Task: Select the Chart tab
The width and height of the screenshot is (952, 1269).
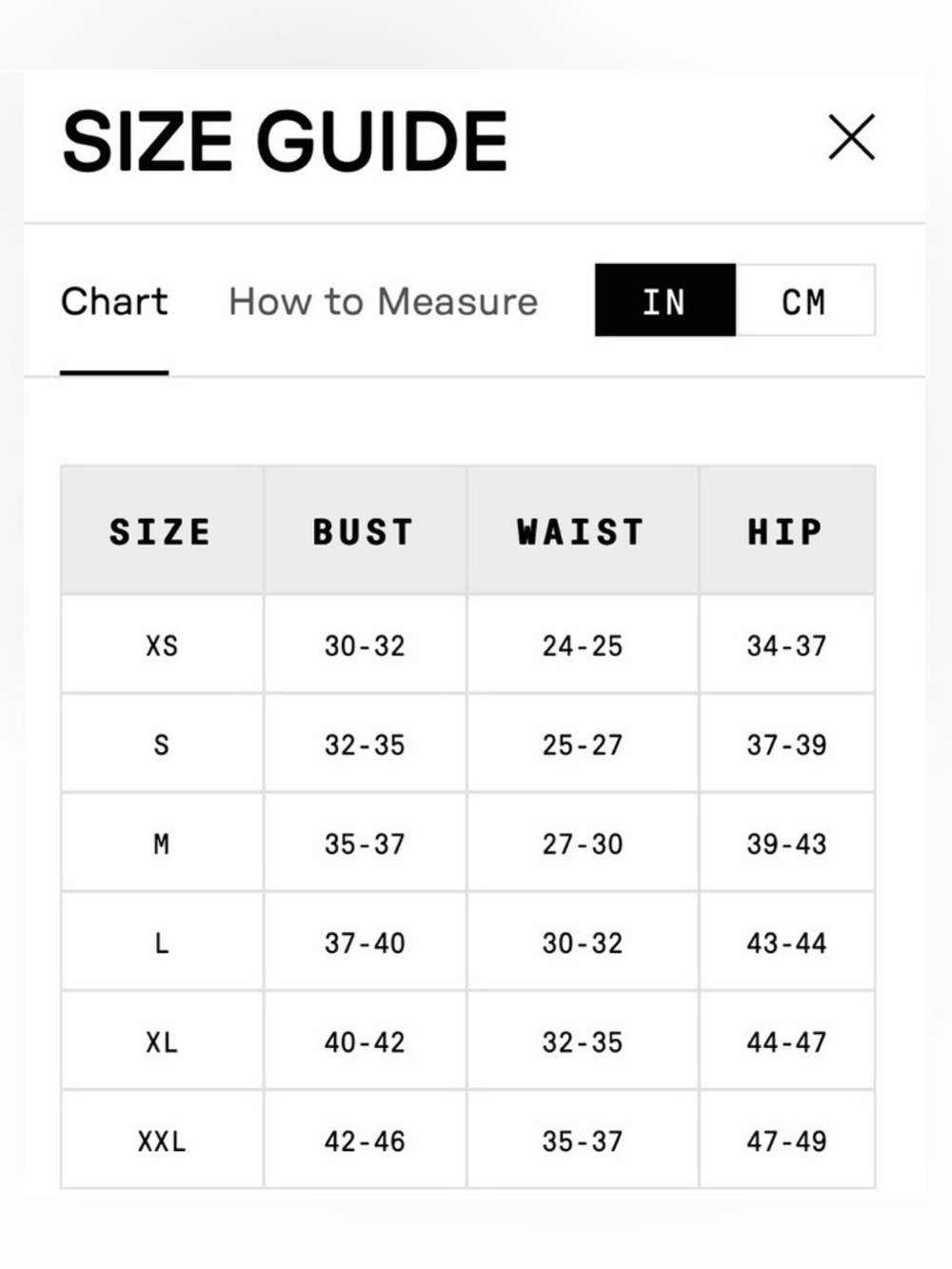Action: coord(114,302)
